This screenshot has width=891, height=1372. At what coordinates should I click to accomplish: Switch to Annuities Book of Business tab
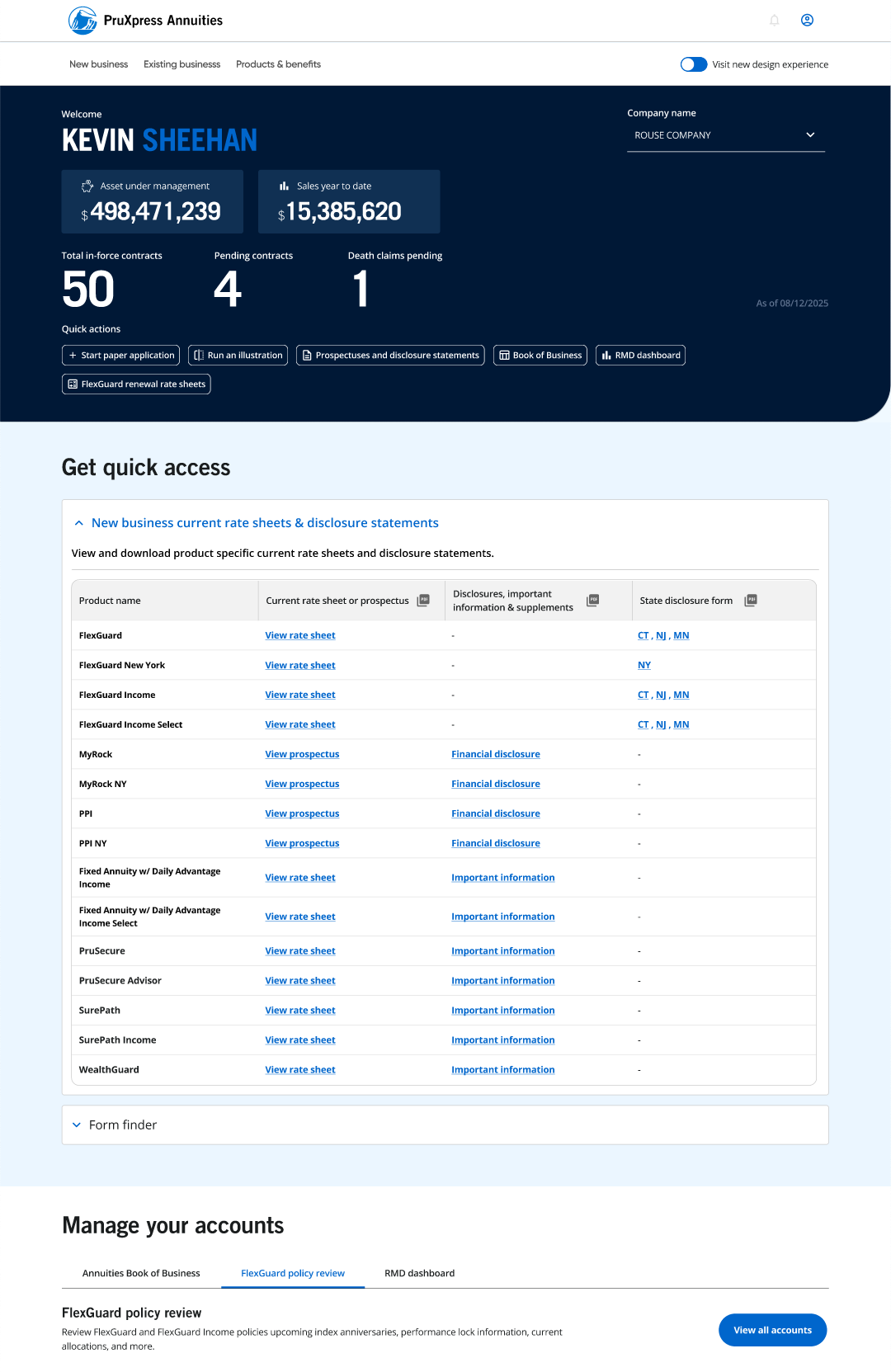(141, 1274)
